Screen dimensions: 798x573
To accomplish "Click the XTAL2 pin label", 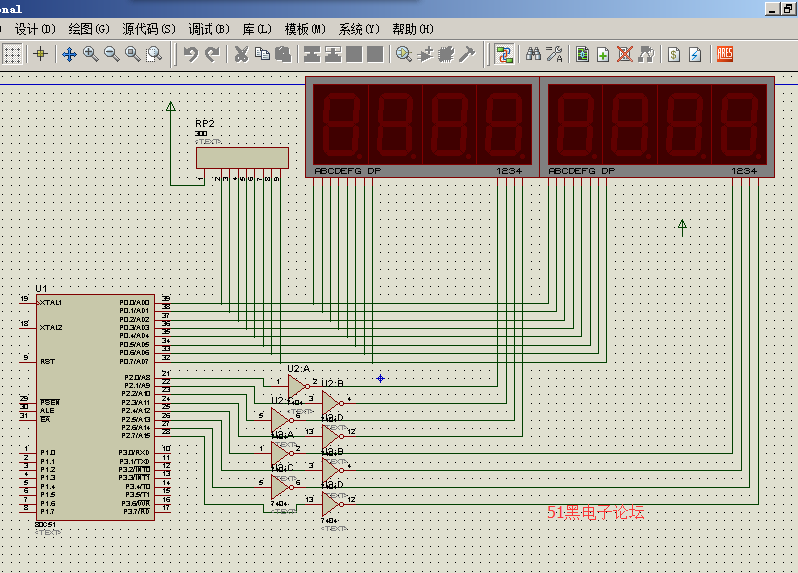I will pyautogui.click(x=51, y=327).
